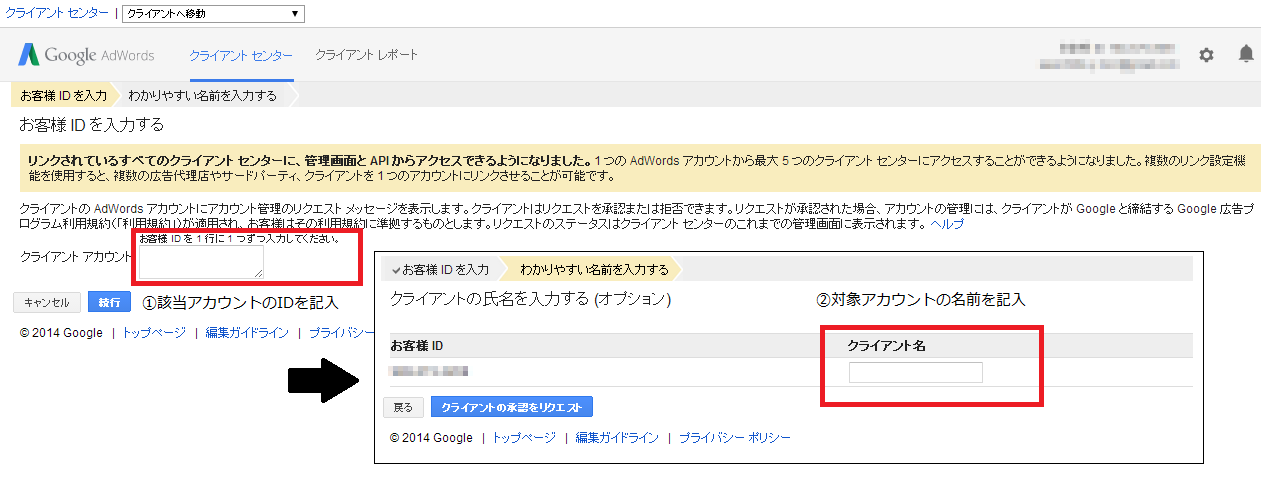Click the キャンセル button

(46, 302)
